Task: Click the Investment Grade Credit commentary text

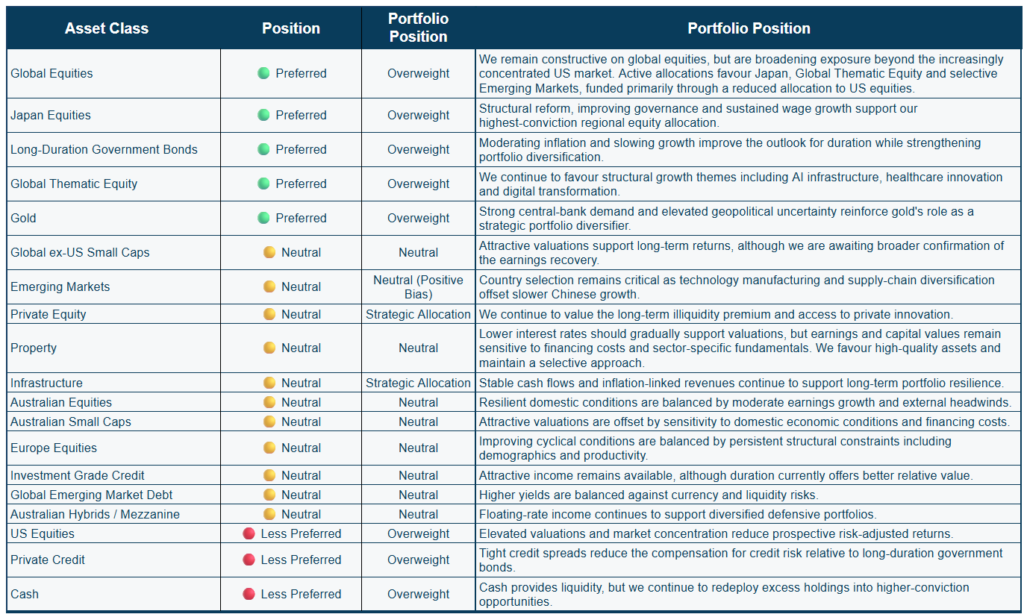Action: tap(726, 476)
